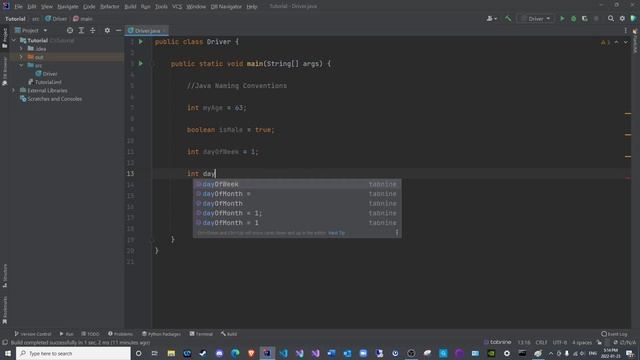Open Windows Start menu
The image size is (640, 360).
[x=8, y=353]
